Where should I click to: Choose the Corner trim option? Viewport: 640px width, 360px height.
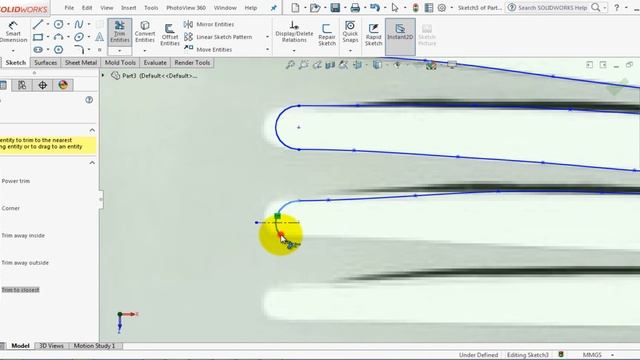[11, 208]
